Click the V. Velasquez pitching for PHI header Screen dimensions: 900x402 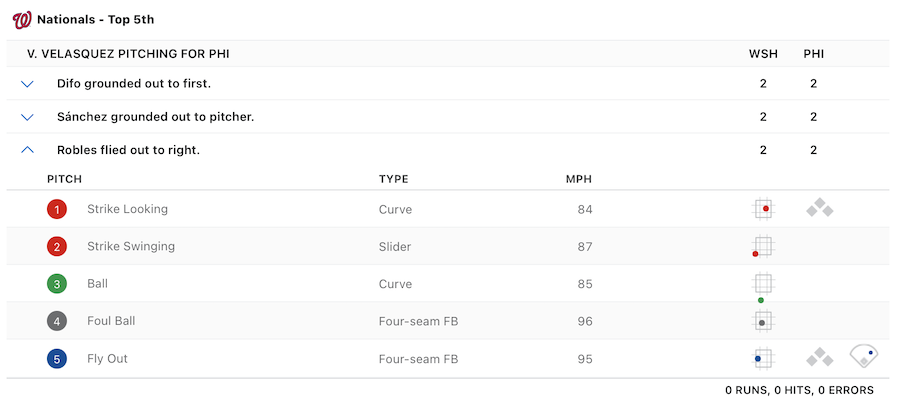(x=135, y=53)
